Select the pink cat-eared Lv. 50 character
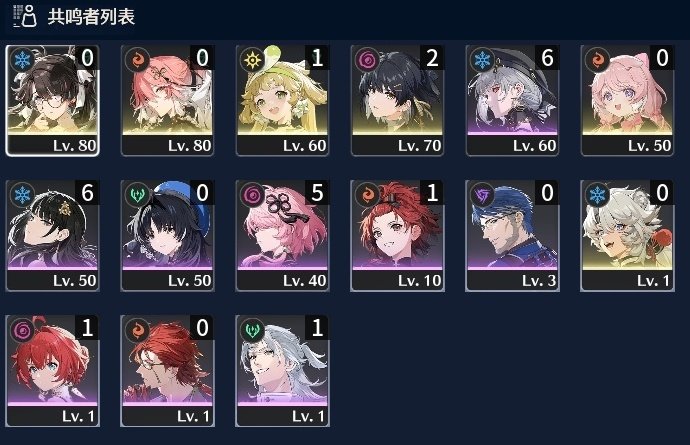690x445 pixels. (627, 100)
